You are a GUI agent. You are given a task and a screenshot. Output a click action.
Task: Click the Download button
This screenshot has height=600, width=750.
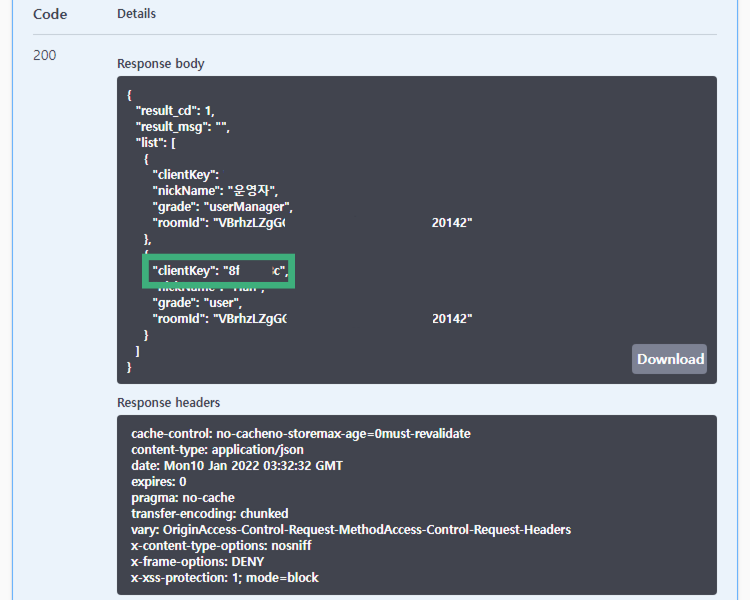coord(669,359)
